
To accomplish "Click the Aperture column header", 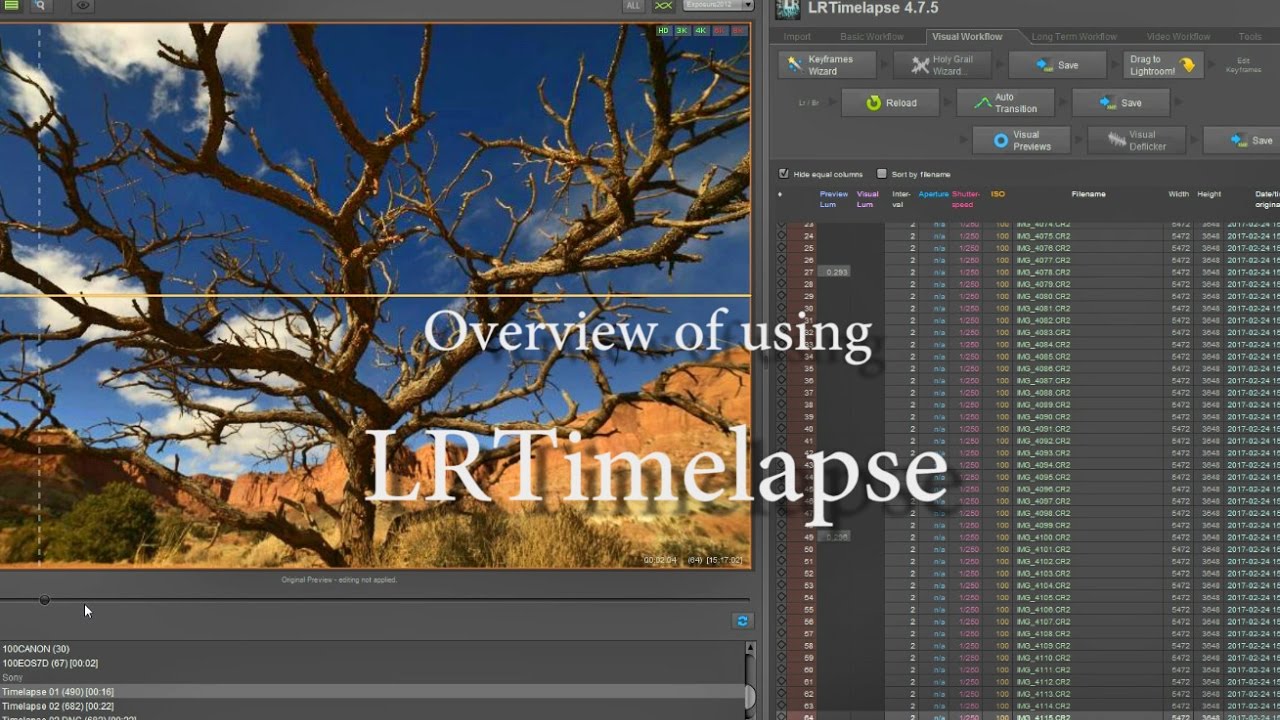I will tap(933, 194).
